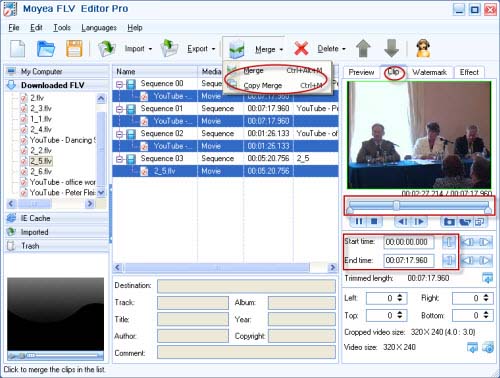The height and width of the screenshot is (378, 500).
Task: Take a snapshot with the camera icon
Action: coord(449,221)
